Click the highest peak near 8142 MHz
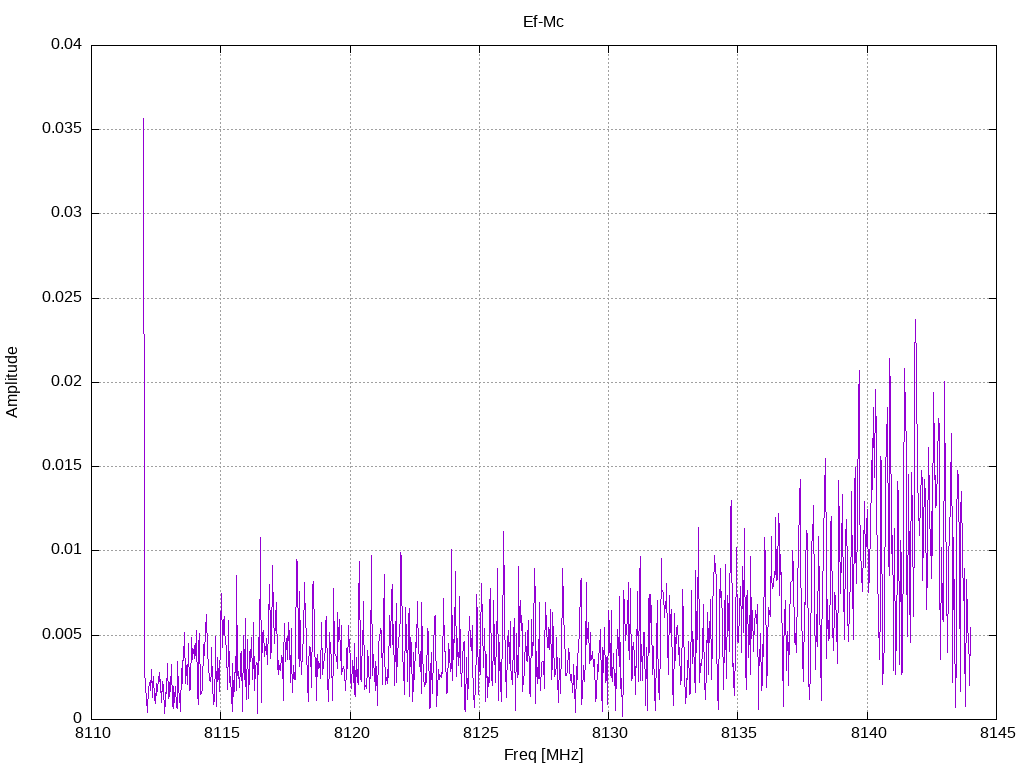 tap(915, 321)
